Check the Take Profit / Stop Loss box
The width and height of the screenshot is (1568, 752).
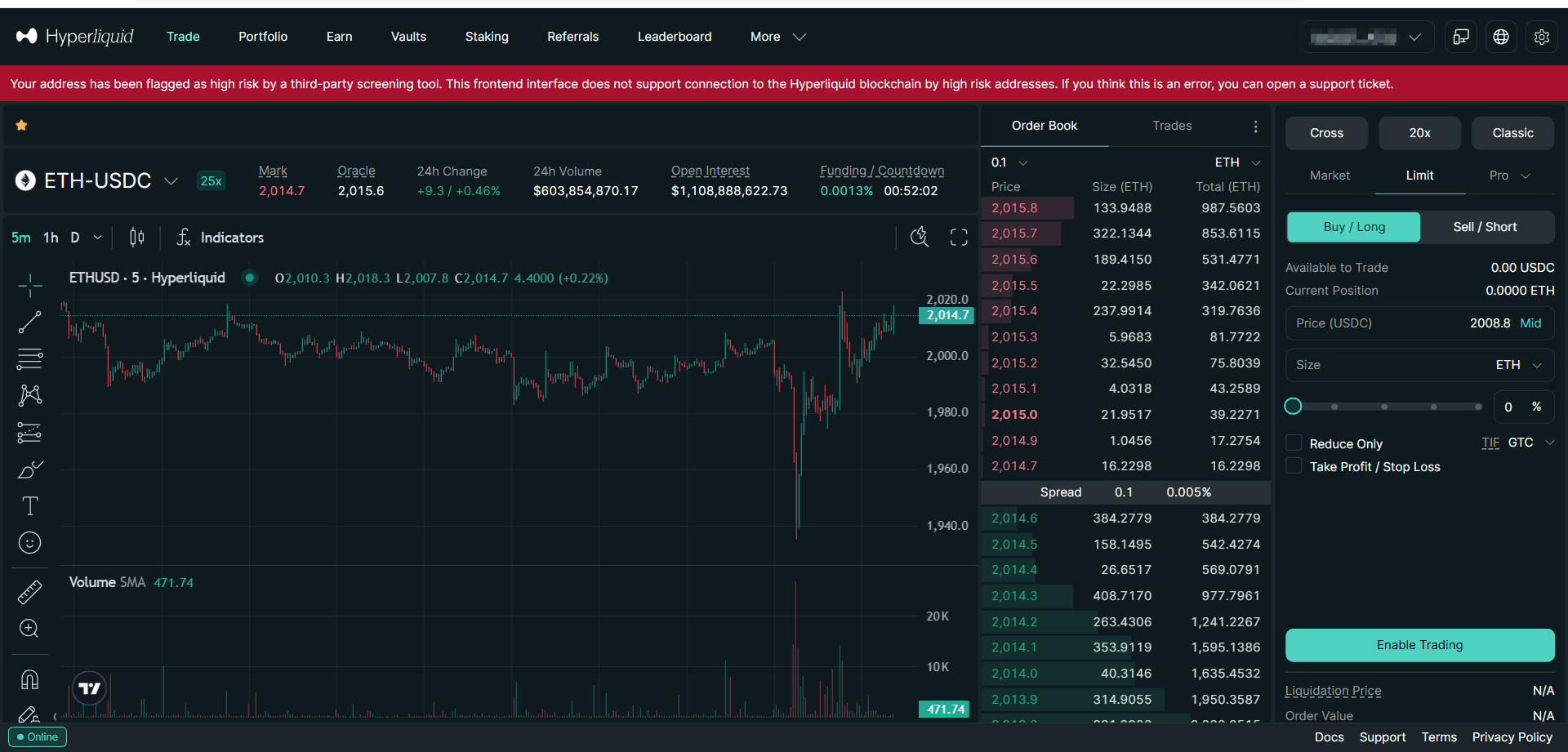1294,465
